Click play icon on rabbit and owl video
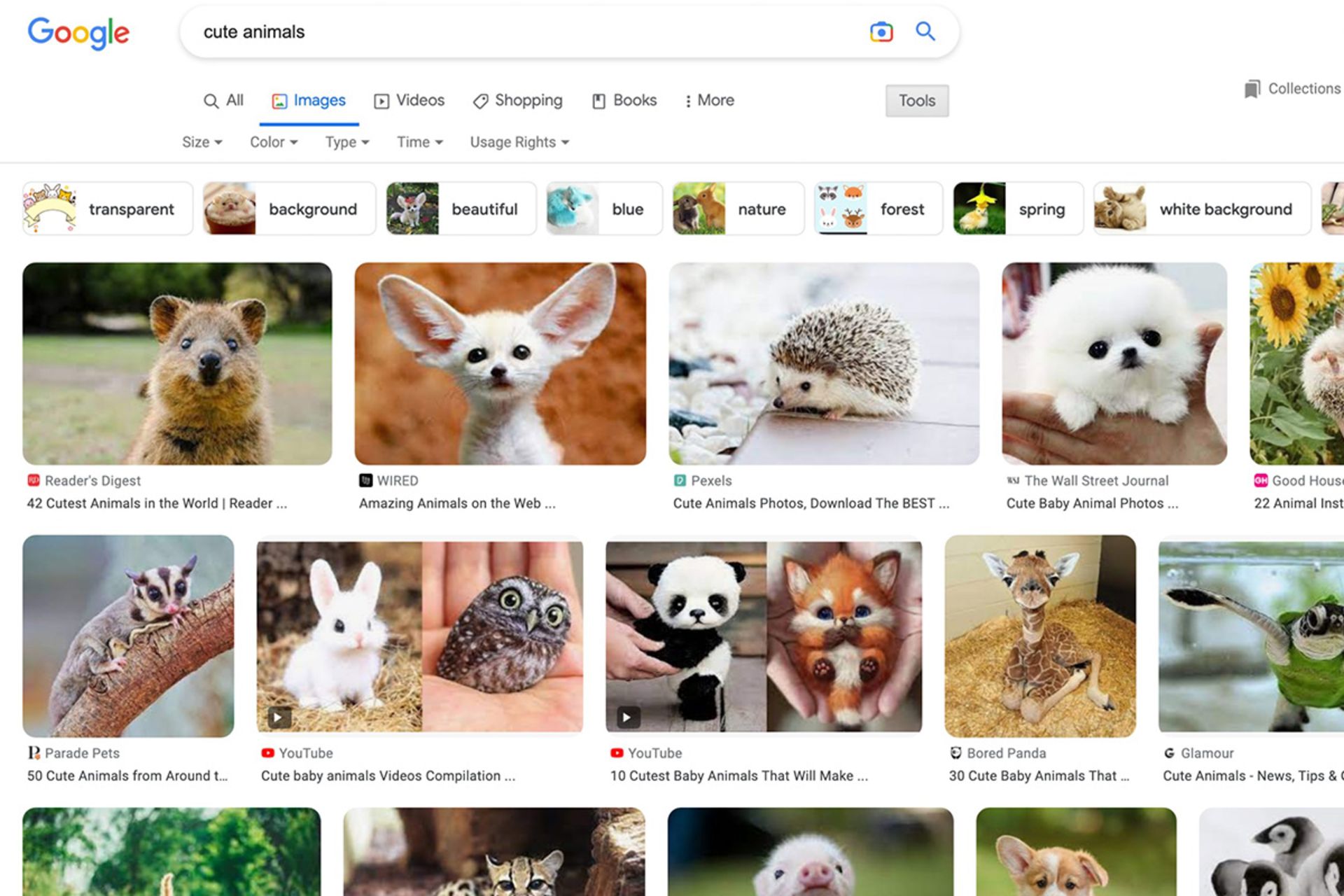 (x=279, y=717)
